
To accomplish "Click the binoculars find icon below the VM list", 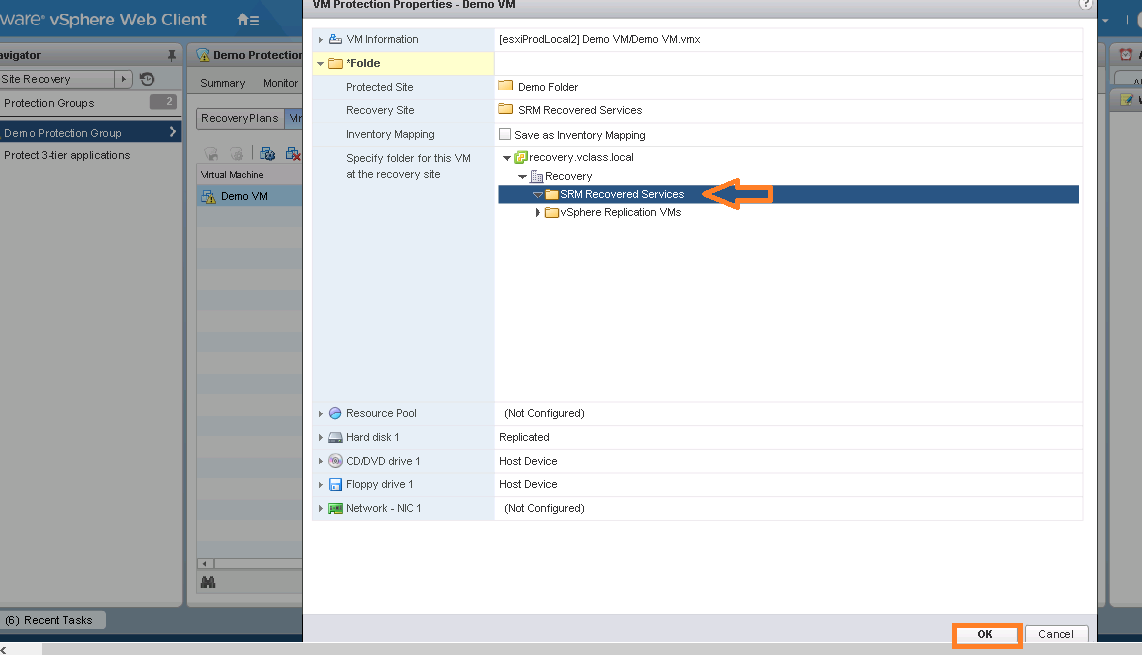I will click(208, 582).
